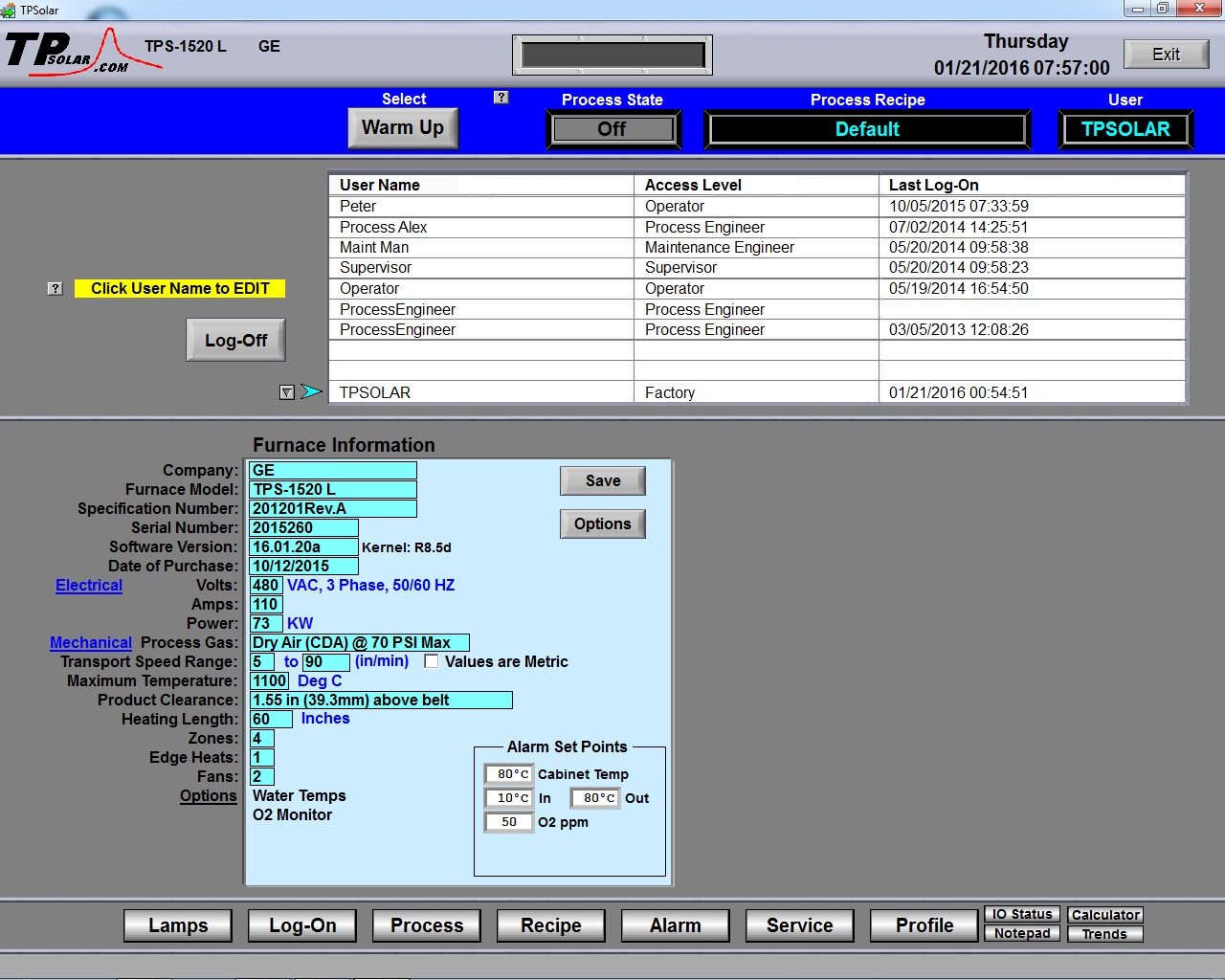Open furnace Options button
Viewport: 1225px width, 980px height.
tap(603, 524)
